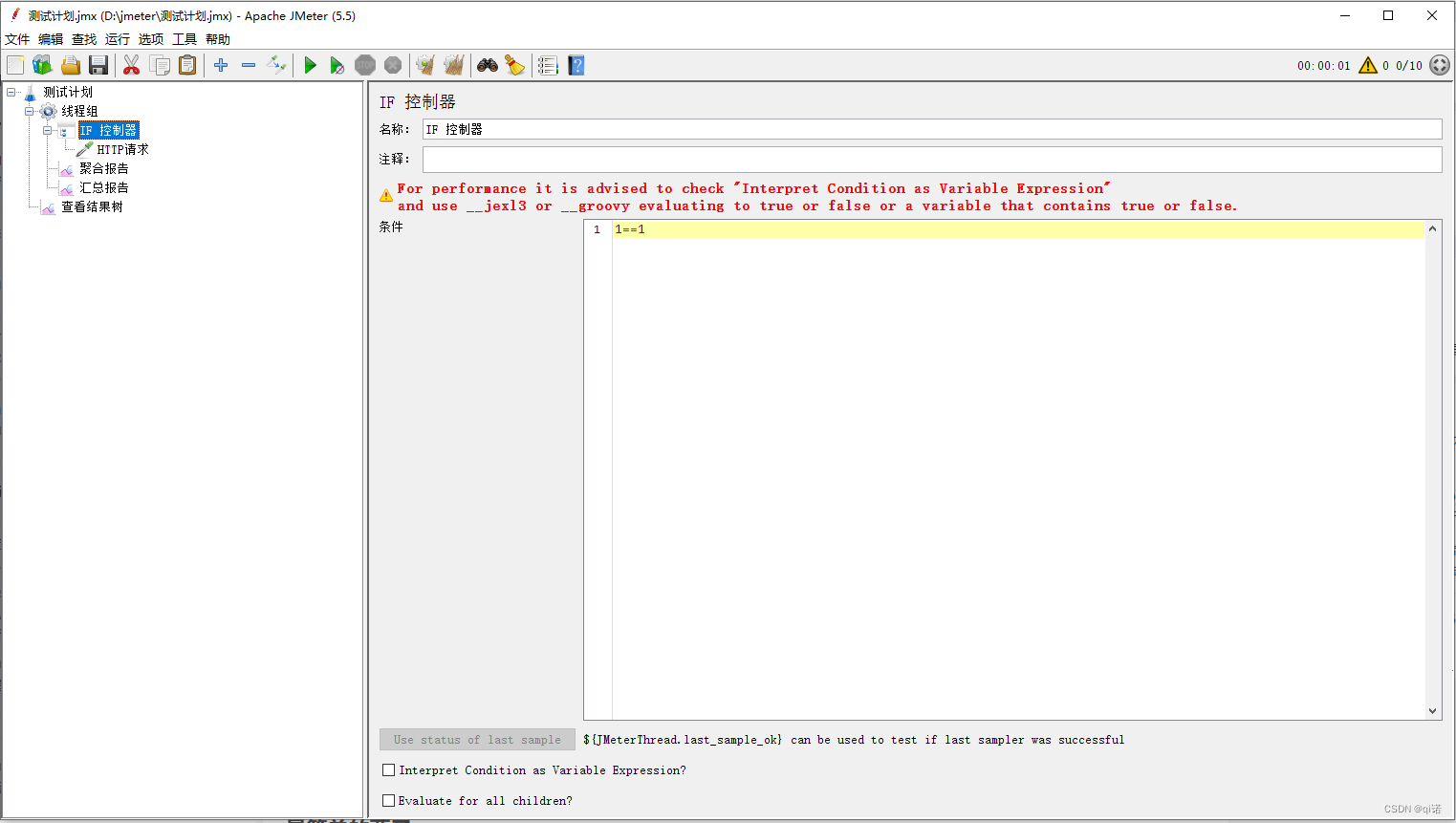
Task: Enable Evaluate for all children checkbox
Action: click(388, 800)
